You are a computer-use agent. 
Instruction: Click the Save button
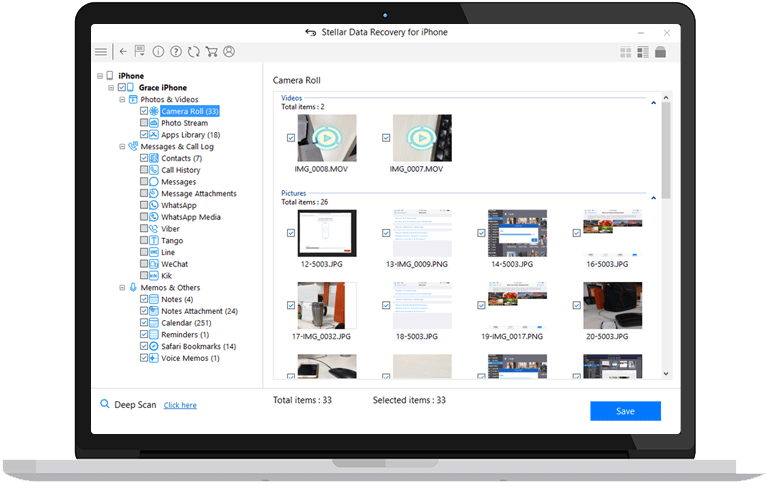tap(625, 411)
